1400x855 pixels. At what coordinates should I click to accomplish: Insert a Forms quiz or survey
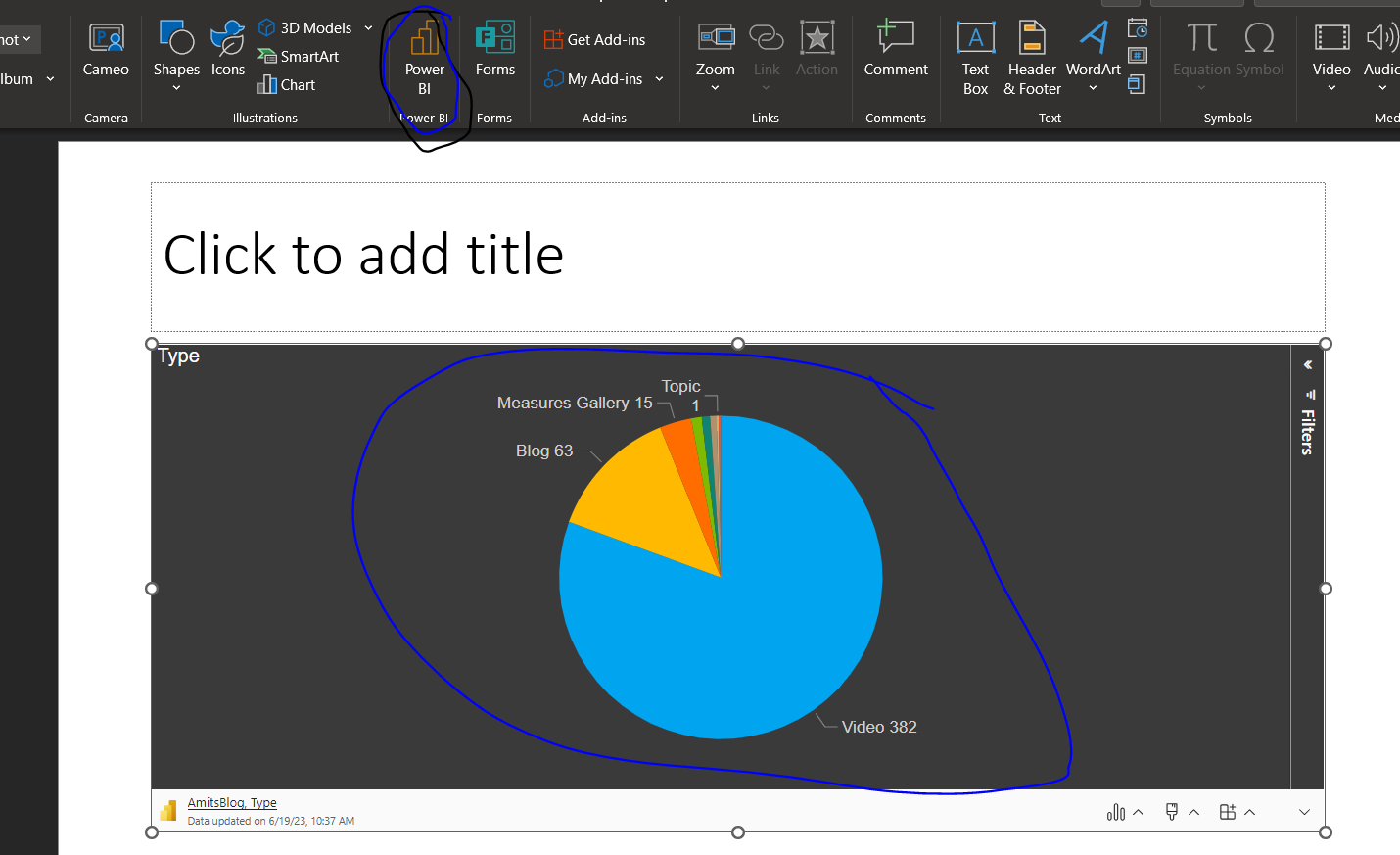point(495,50)
